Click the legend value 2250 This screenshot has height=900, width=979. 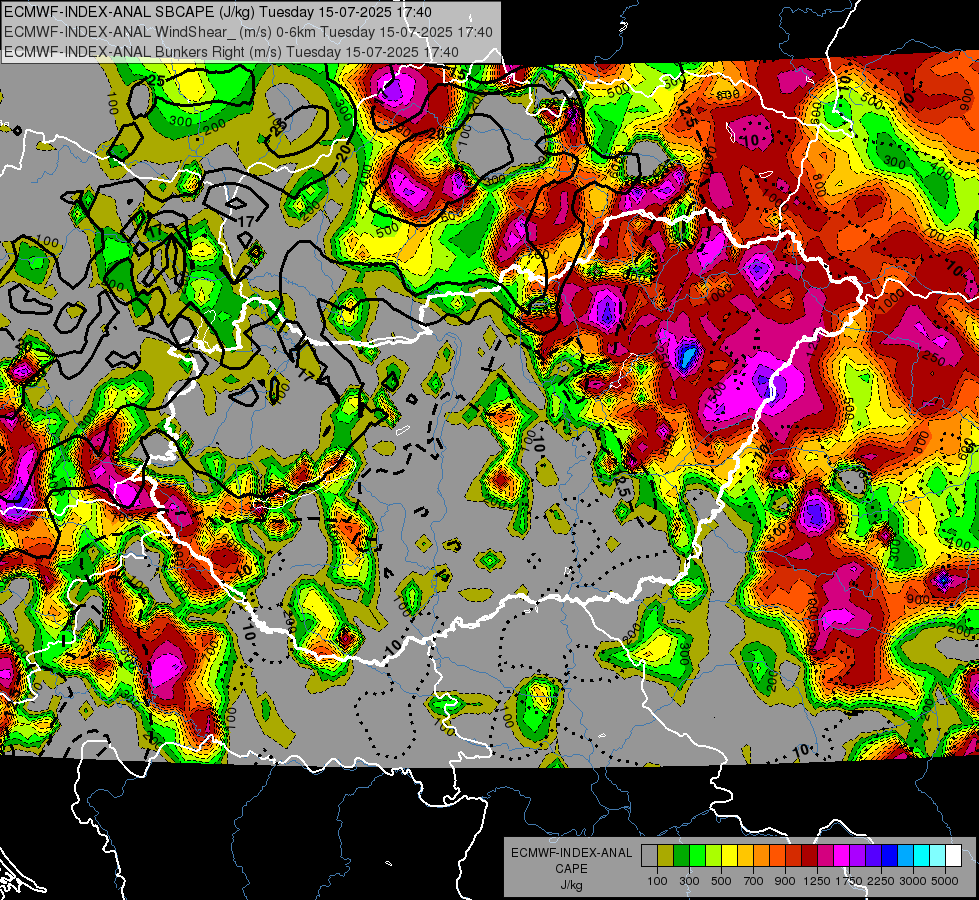click(x=882, y=881)
